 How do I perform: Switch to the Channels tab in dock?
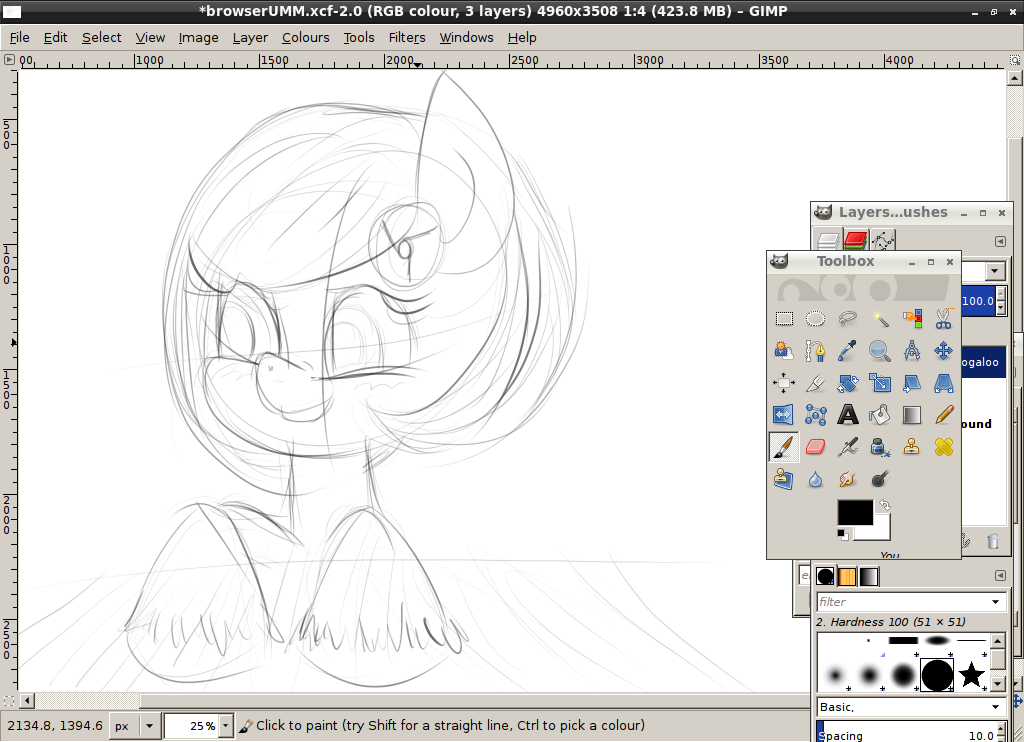coord(855,240)
